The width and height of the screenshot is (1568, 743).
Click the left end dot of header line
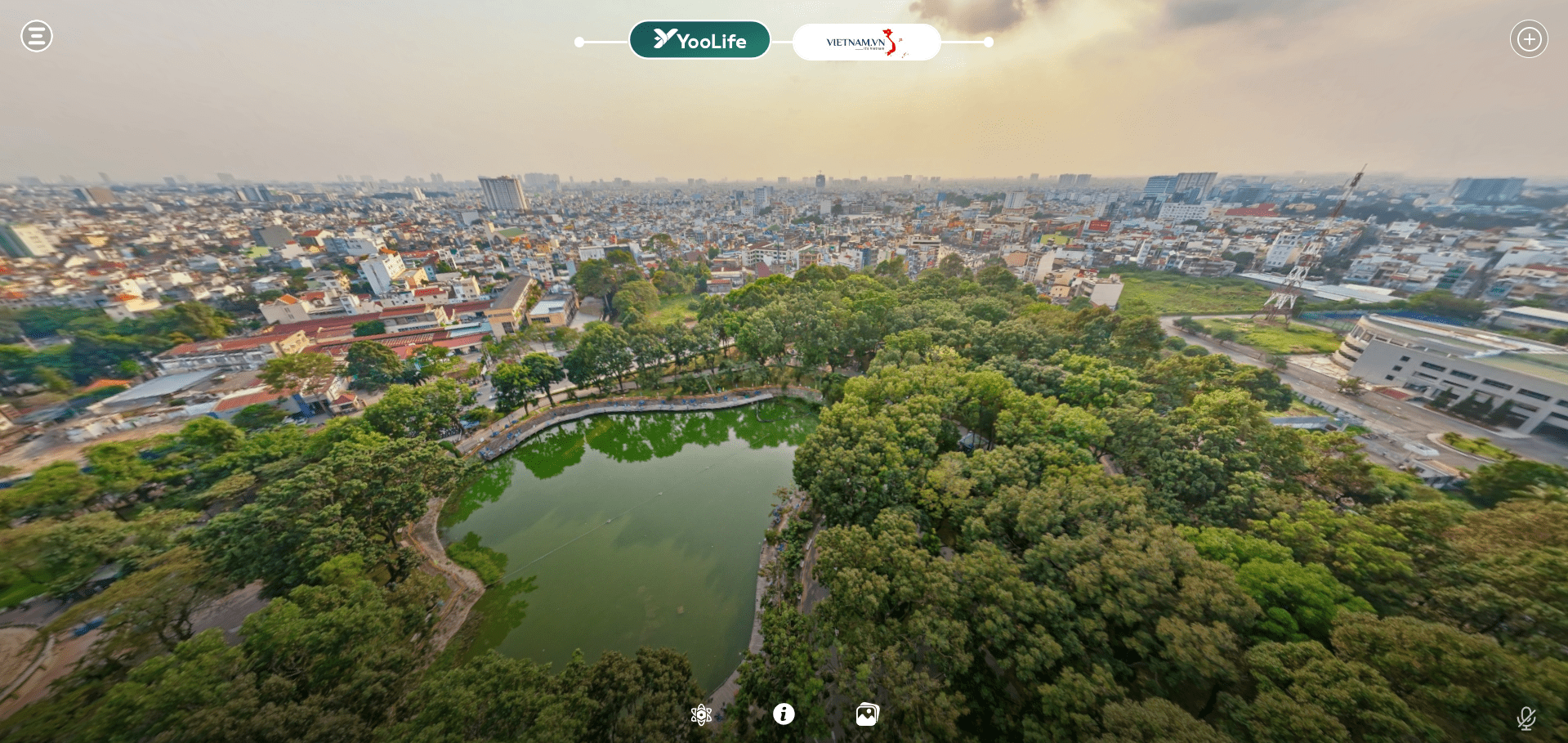(579, 43)
